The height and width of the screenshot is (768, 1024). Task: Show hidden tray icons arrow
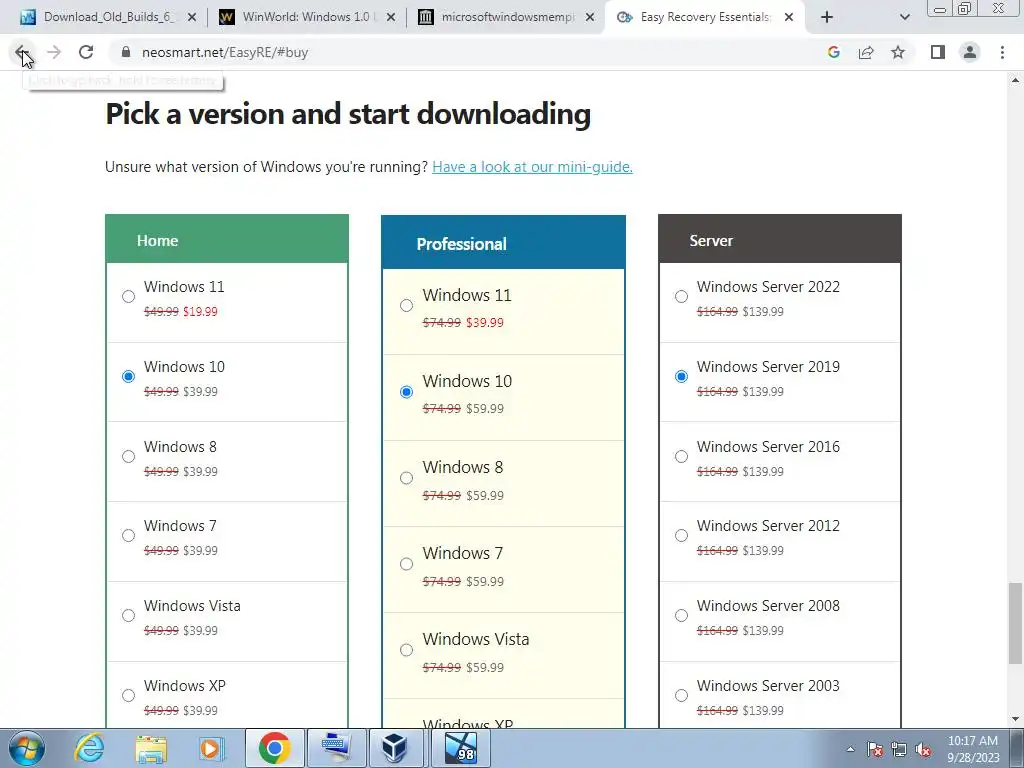[850, 750]
